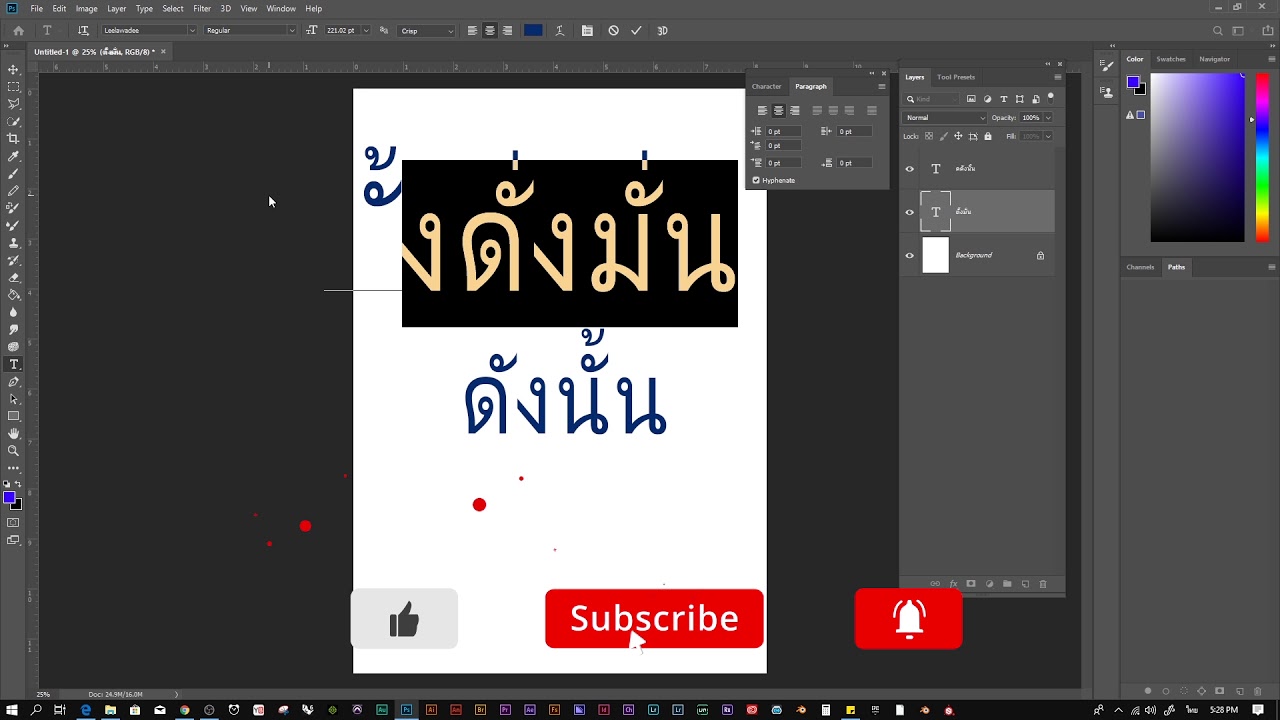Open the font style dropdown Regular

pos(292,31)
